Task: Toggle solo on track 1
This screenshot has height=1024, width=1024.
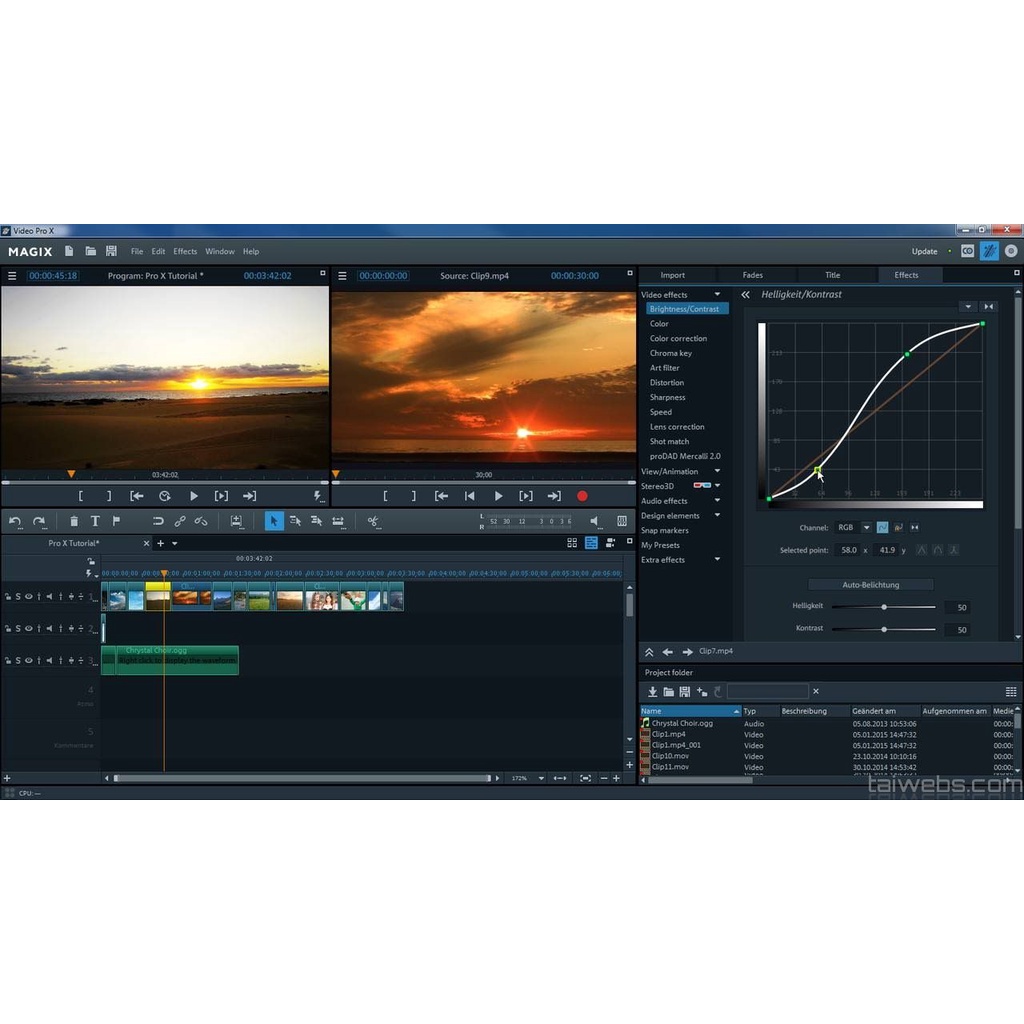Action: tap(18, 597)
